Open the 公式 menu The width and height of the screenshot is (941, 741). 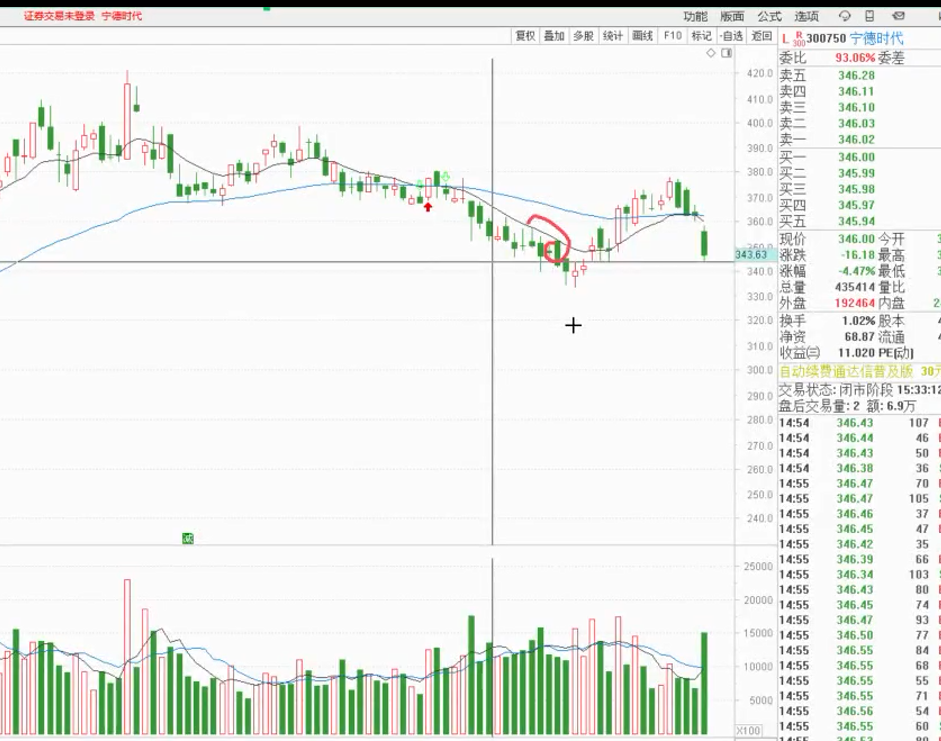point(769,16)
